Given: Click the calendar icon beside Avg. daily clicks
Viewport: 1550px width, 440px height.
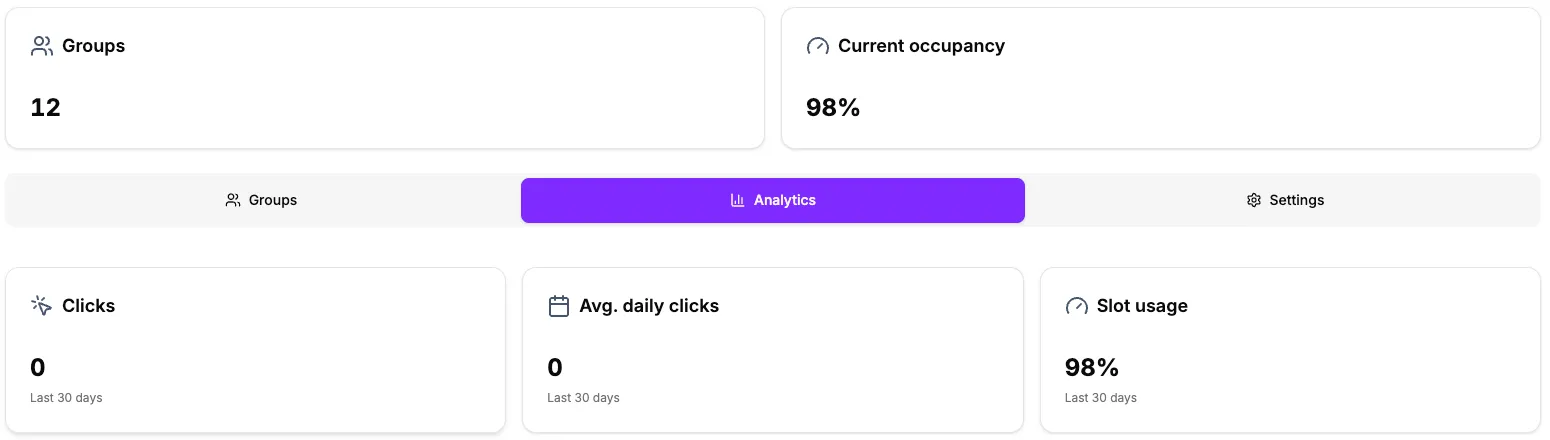Looking at the screenshot, I should pos(559,306).
